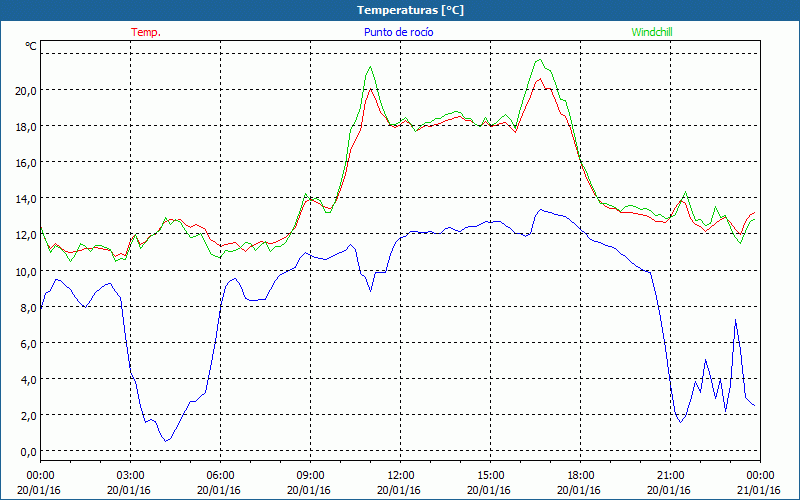800x500 pixels.
Task: Click the '2,0' y-axis value
Action: [28, 416]
